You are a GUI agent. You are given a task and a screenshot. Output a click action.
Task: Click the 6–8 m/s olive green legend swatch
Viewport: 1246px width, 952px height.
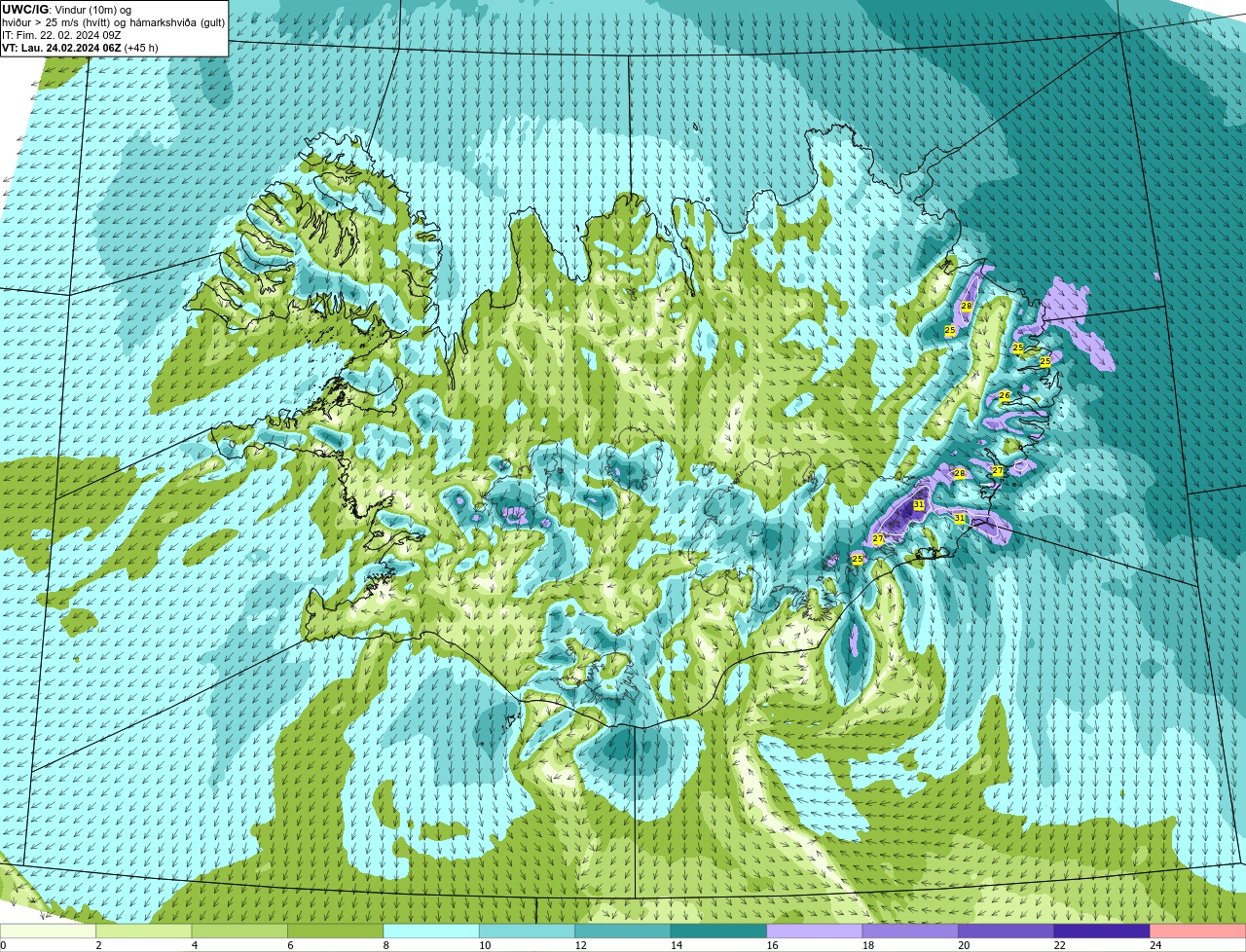336,932
